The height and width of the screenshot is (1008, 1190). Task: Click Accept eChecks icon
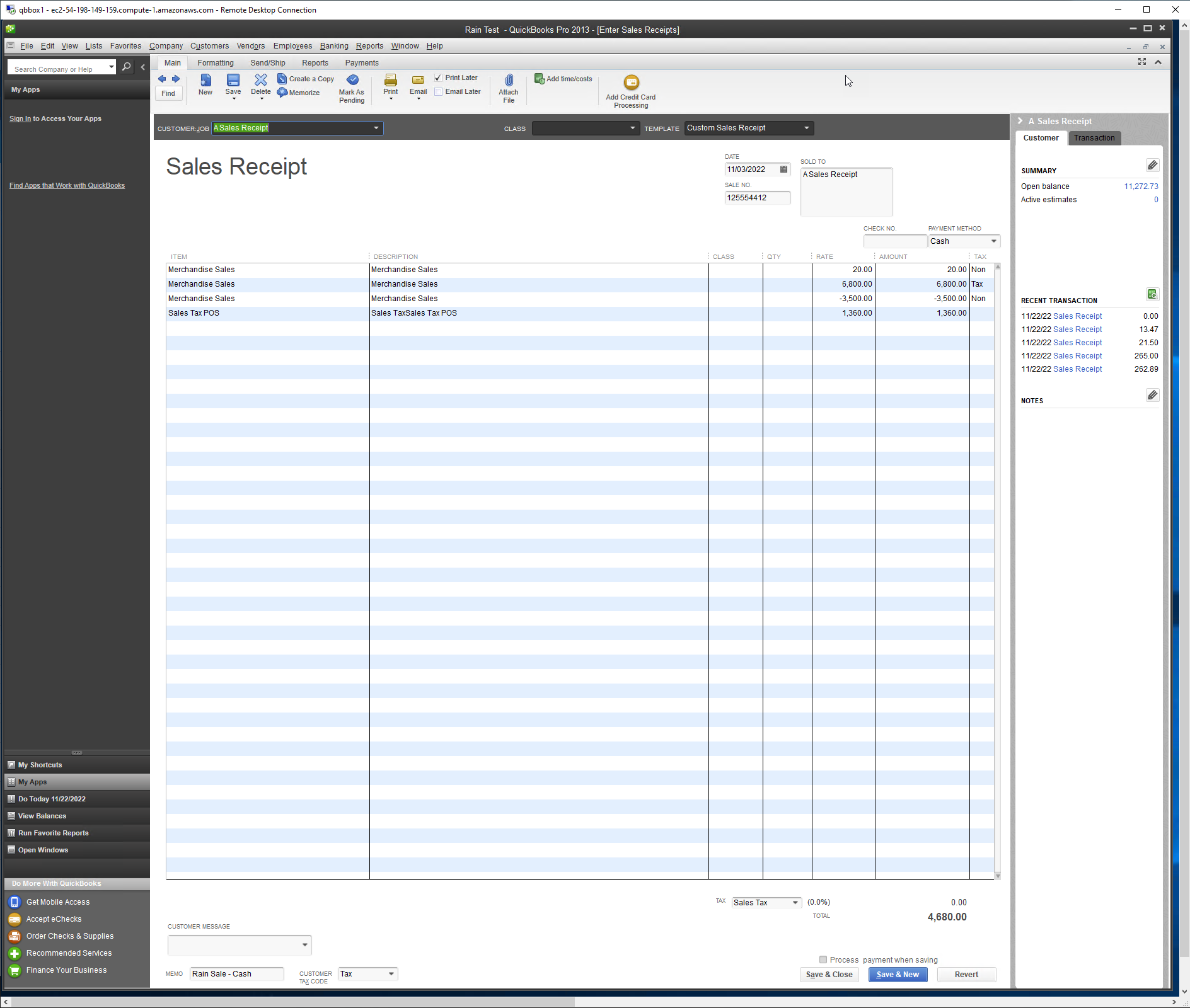coord(14,919)
